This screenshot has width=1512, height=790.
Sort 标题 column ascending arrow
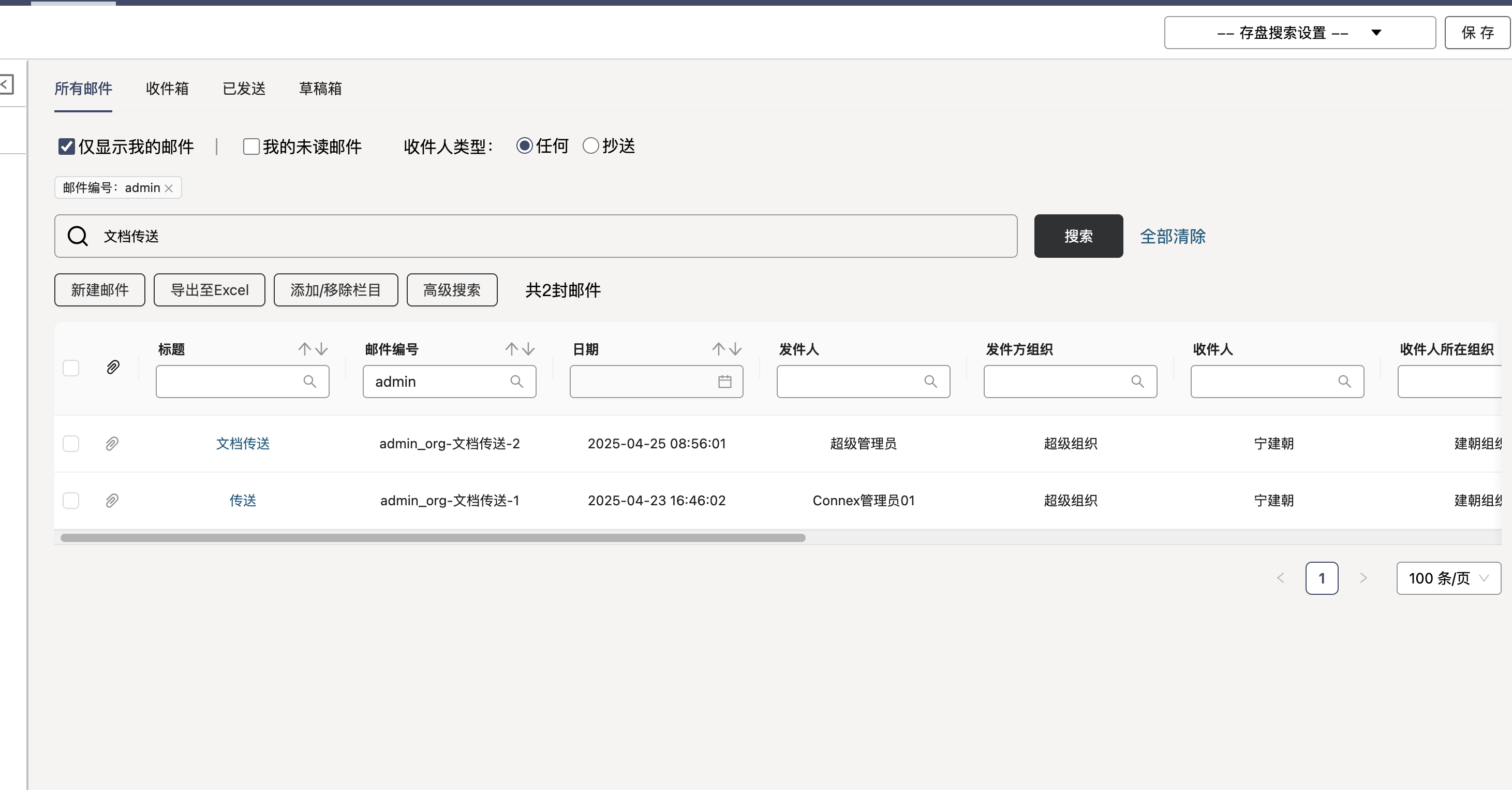point(304,349)
